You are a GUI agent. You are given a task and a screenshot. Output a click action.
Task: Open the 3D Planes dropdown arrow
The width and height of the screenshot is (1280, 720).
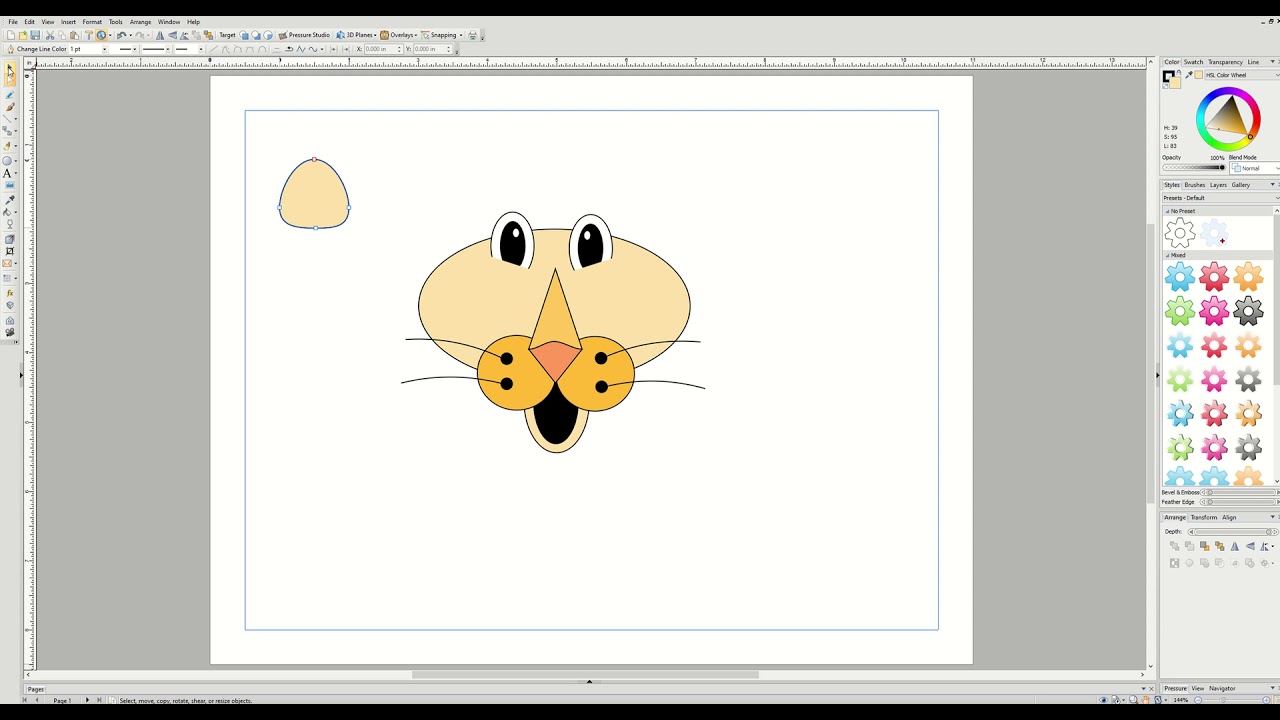tap(375, 35)
